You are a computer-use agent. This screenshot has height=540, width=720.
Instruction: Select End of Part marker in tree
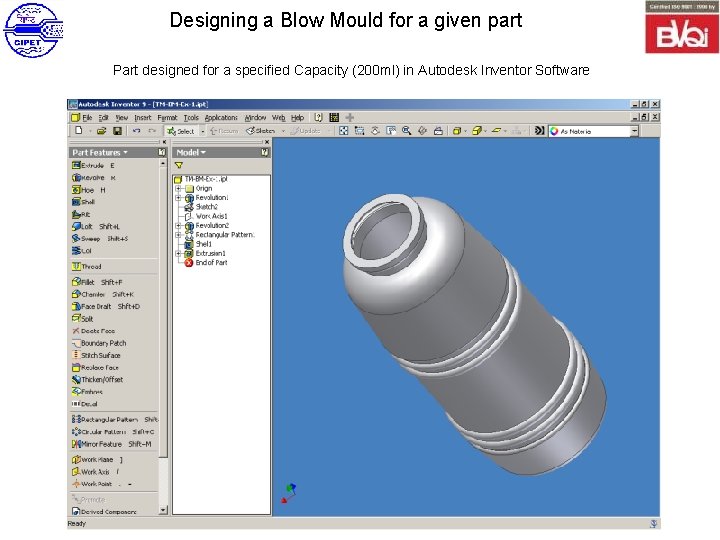coord(206,263)
